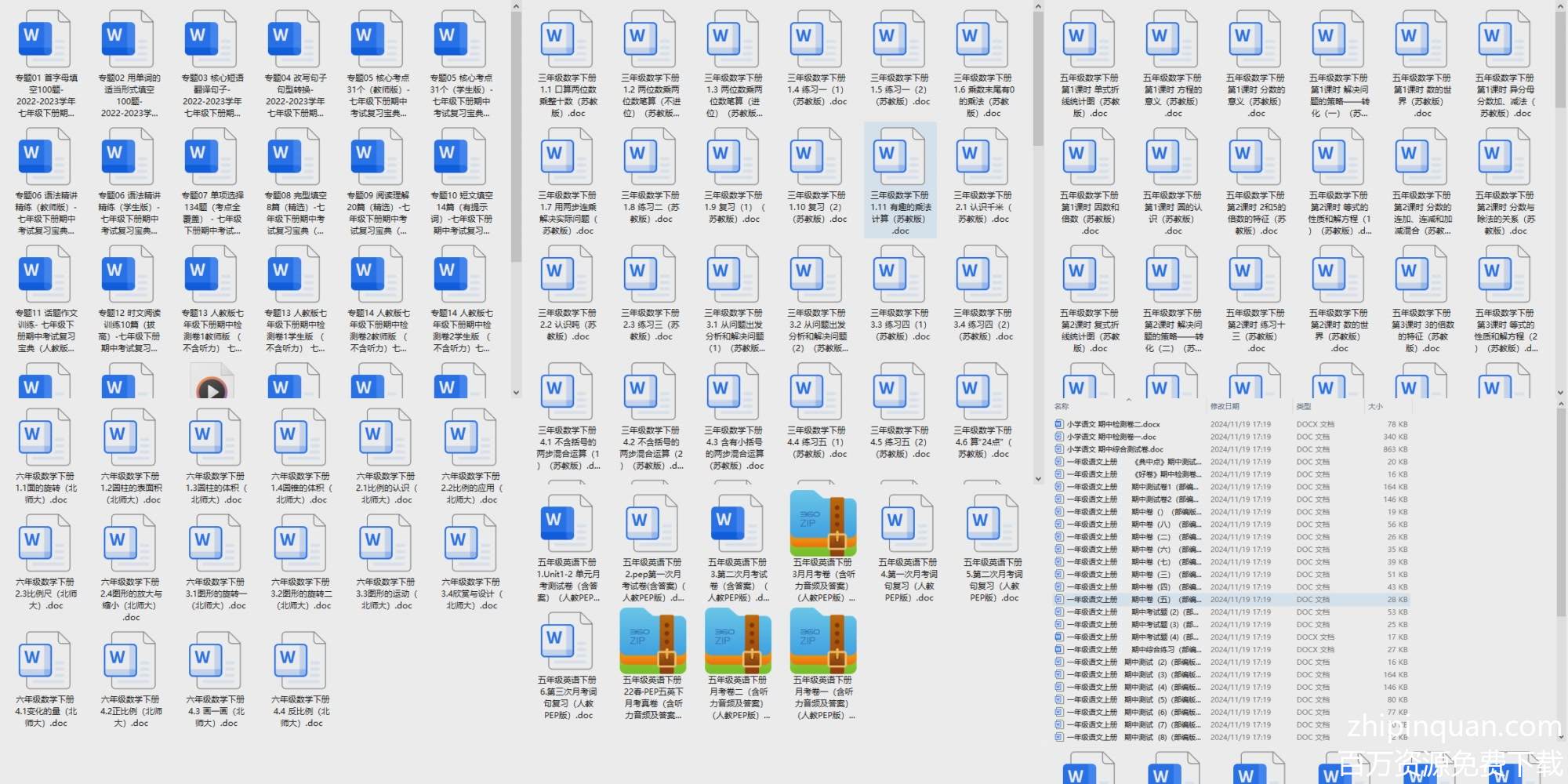Select 小学语文 期中检测卷二.docx in the list
The width and height of the screenshot is (1568, 784).
click(1112, 424)
